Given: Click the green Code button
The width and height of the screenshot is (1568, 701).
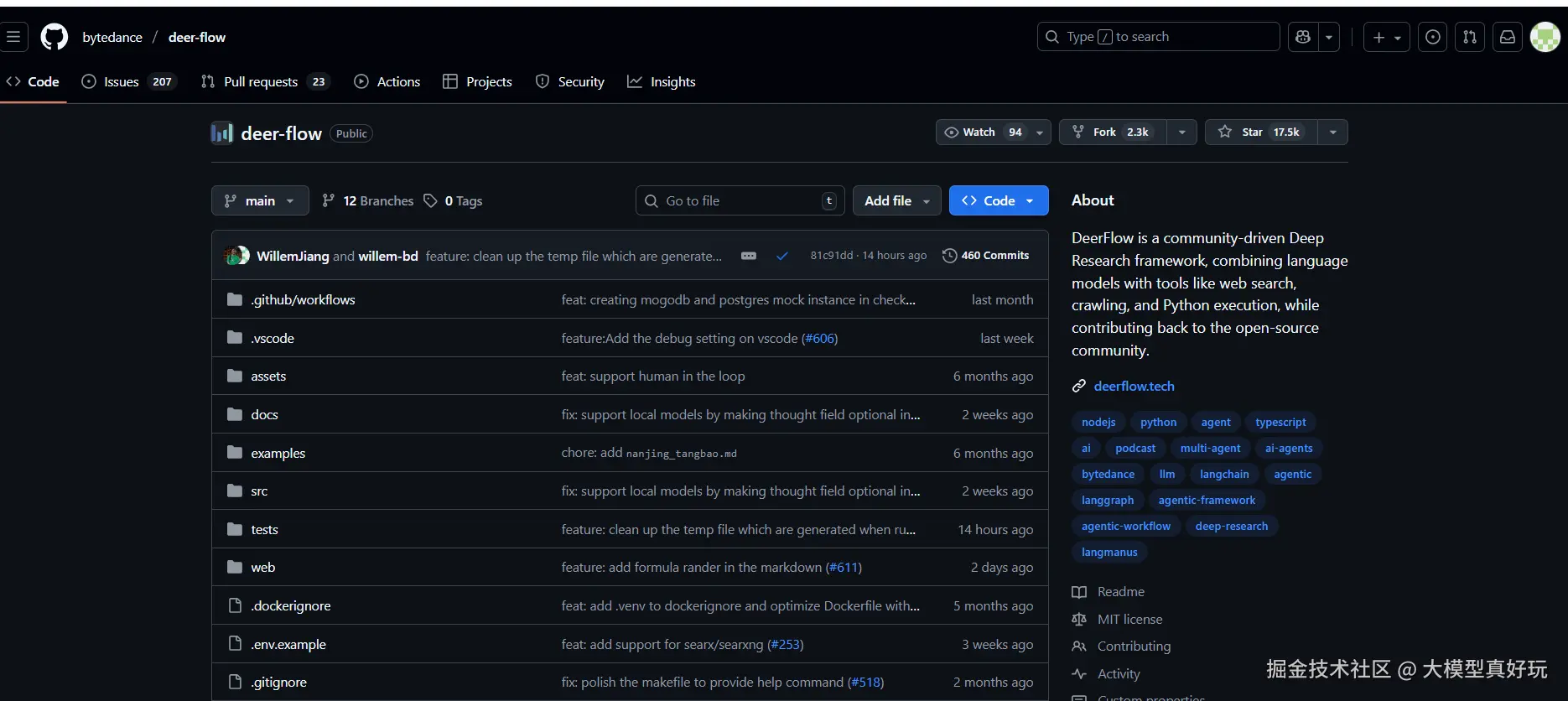Looking at the screenshot, I should pos(998,201).
